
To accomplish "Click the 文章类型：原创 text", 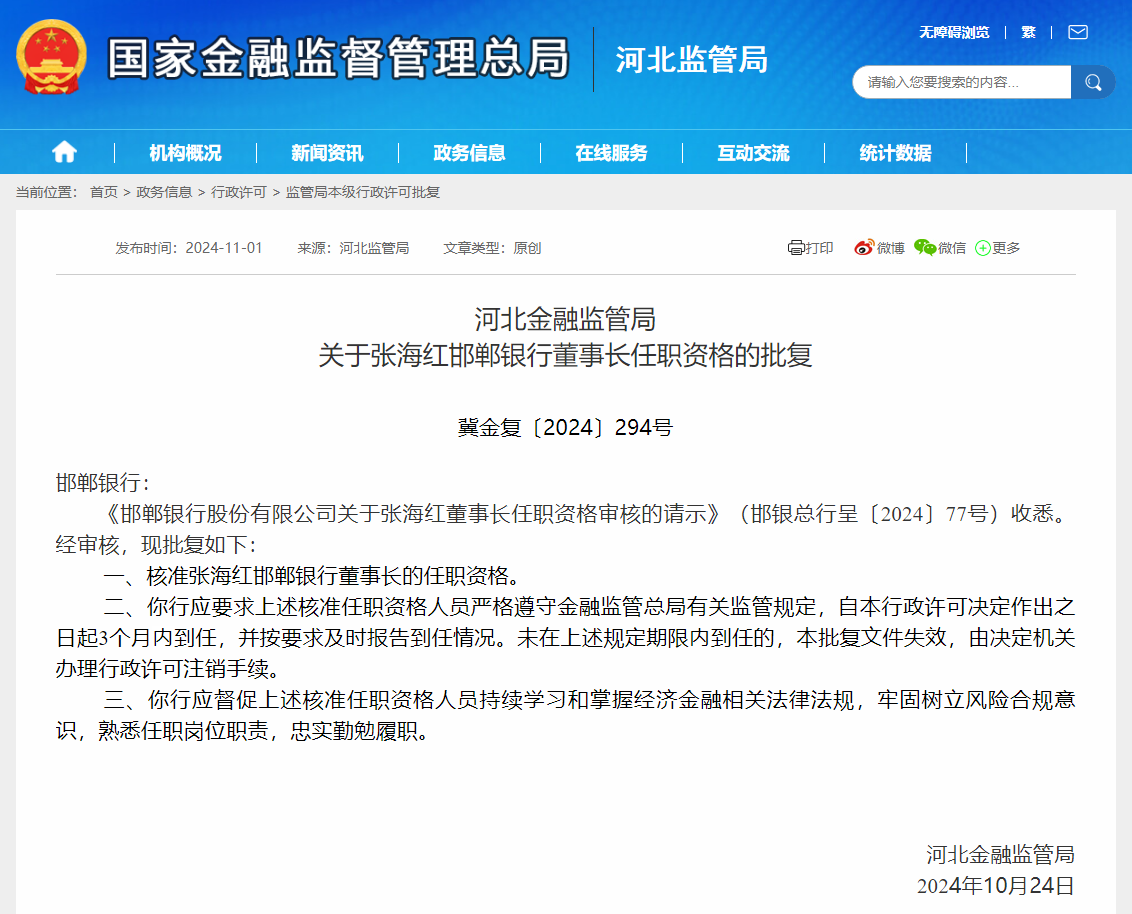I will click(492, 248).
